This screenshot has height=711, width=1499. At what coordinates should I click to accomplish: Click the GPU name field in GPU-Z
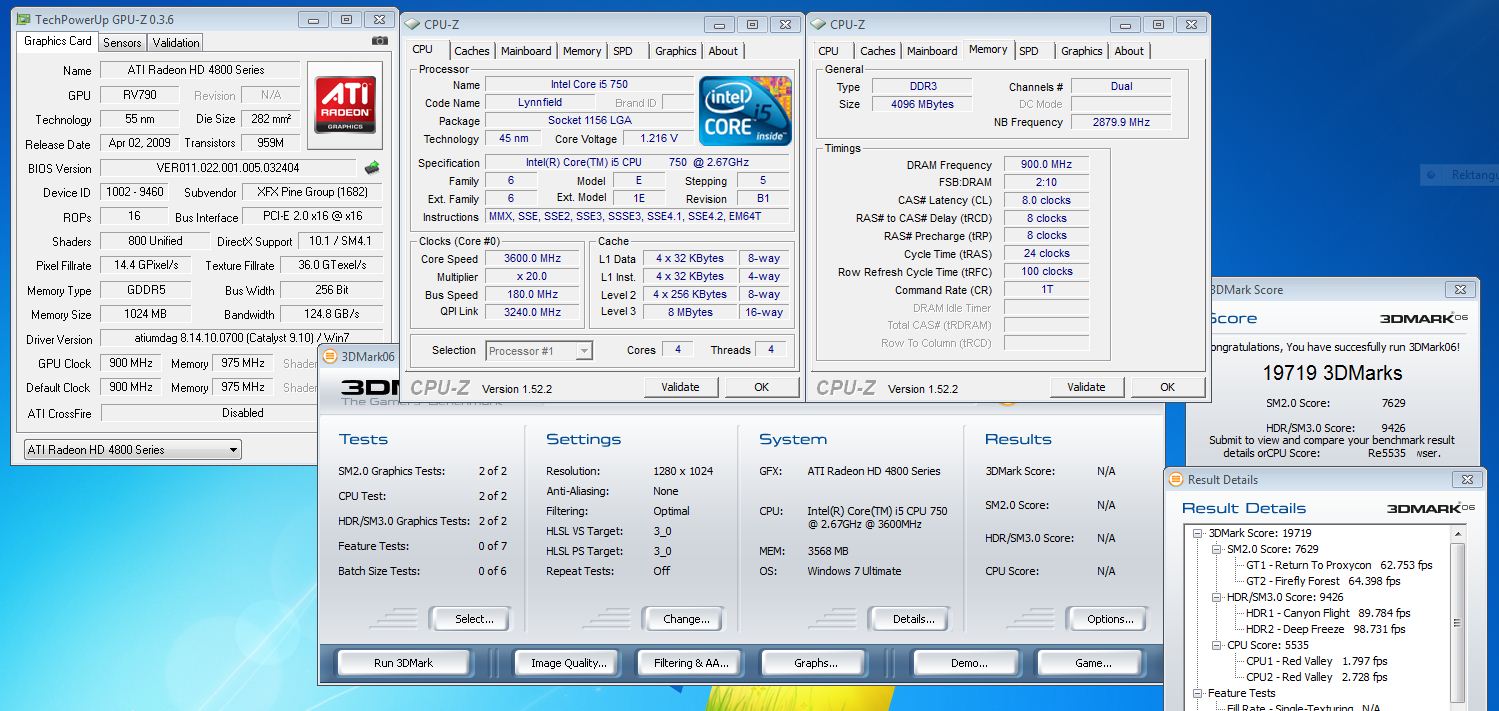point(140,96)
